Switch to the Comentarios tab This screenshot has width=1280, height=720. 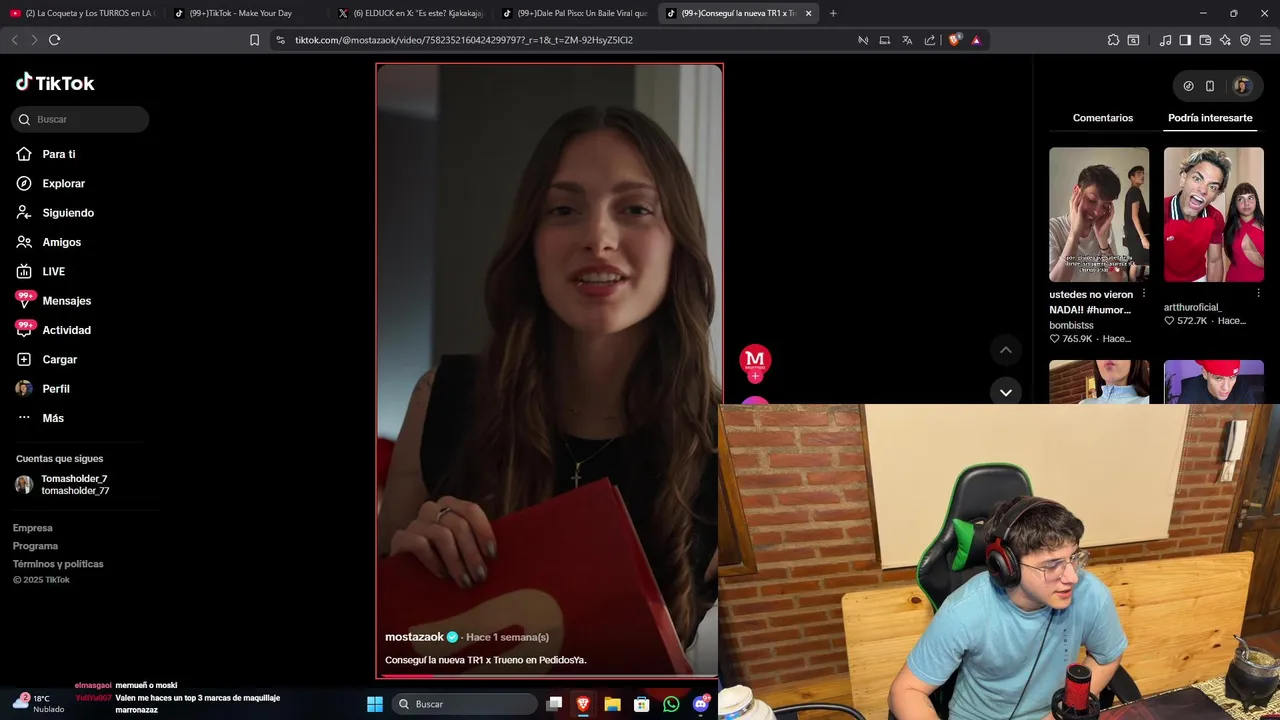point(1103,118)
